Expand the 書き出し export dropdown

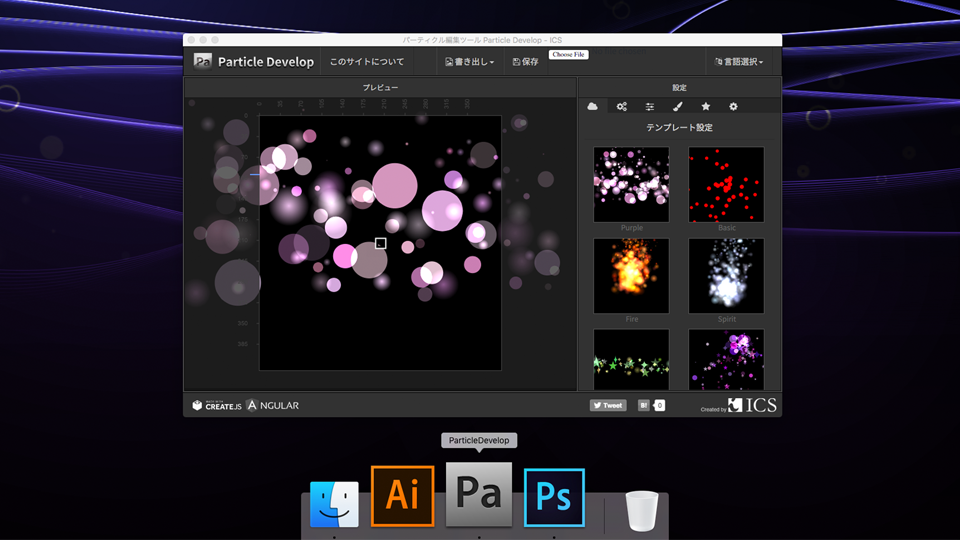[x=469, y=62]
